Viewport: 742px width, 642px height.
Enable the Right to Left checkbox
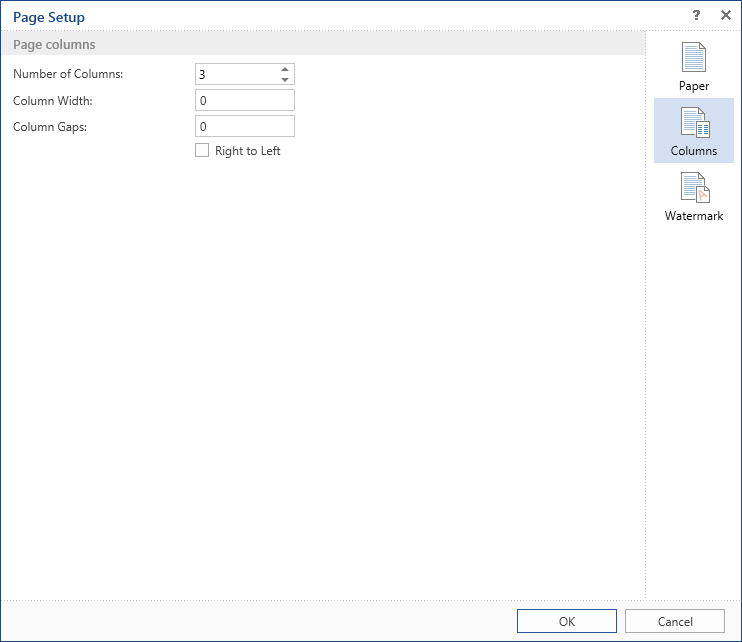coord(202,151)
